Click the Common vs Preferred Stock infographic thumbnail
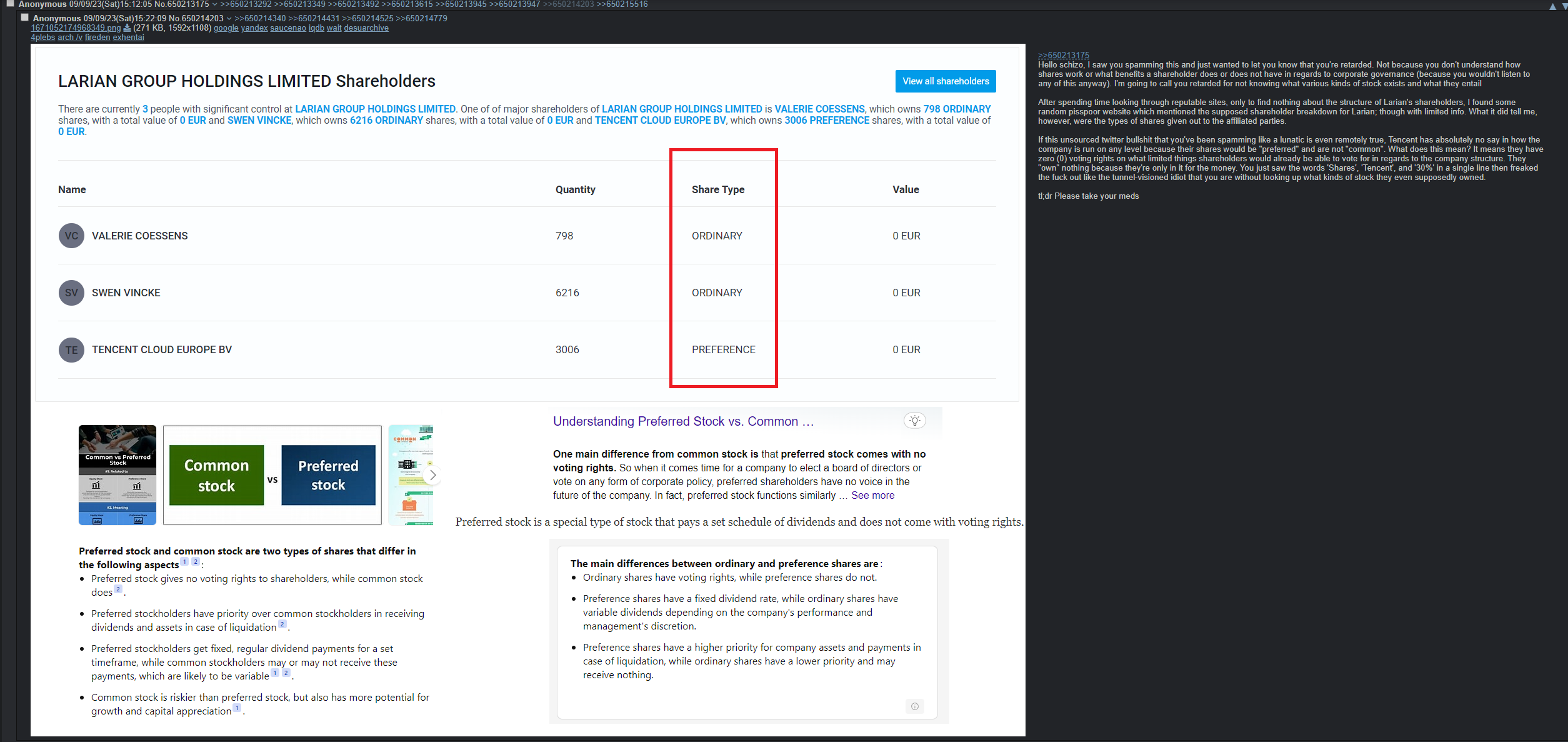The height and width of the screenshot is (742, 1568). [x=117, y=475]
